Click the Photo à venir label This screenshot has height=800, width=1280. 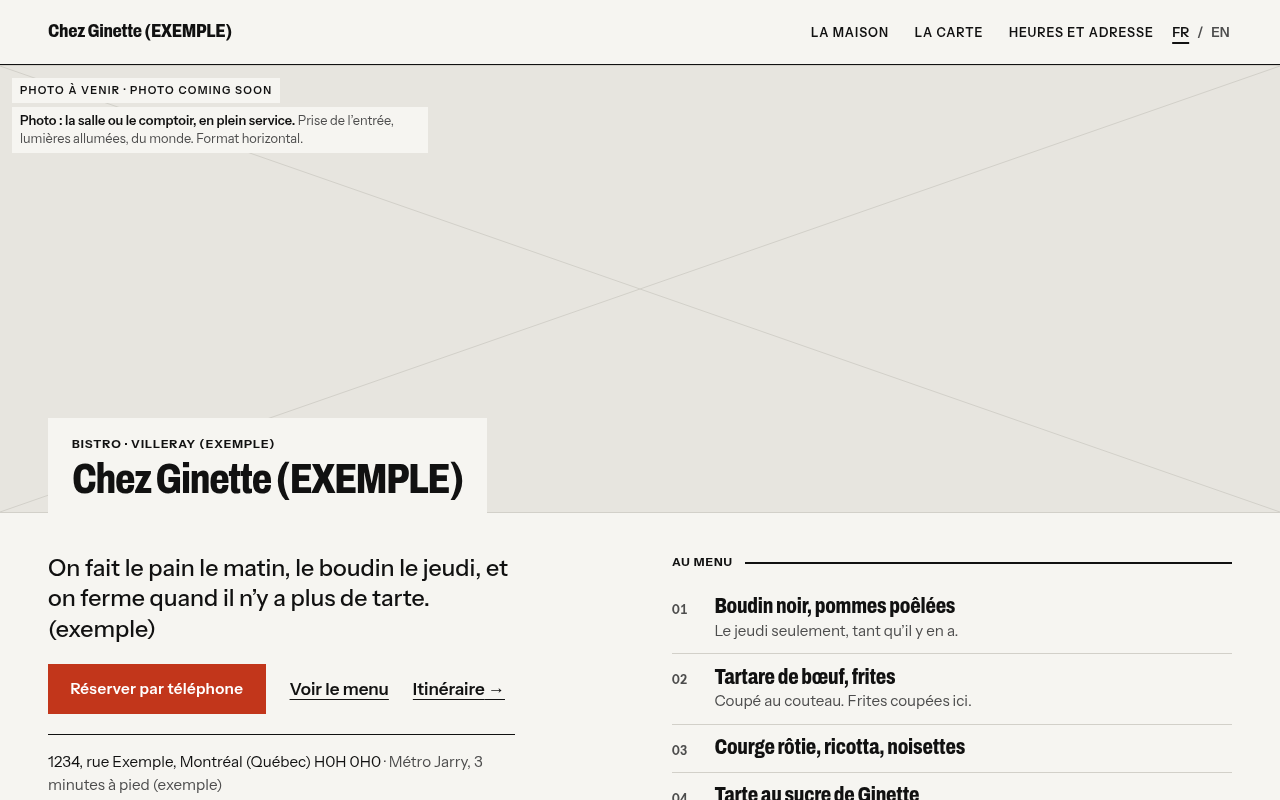click(146, 90)
